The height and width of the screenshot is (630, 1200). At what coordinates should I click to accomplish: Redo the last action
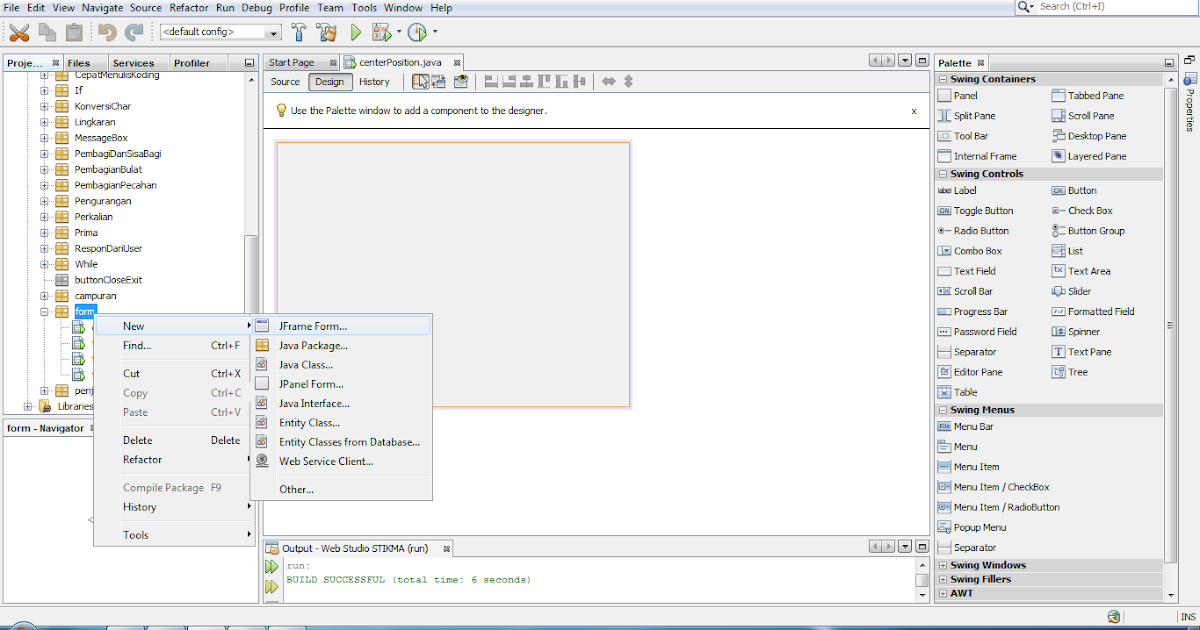point(133,31)
